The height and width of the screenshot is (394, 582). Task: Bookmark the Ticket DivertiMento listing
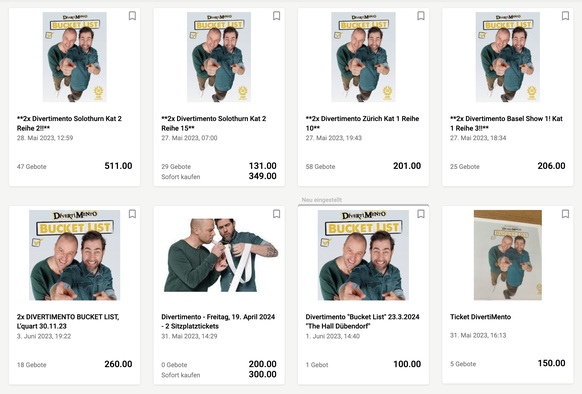click(565, 214)
